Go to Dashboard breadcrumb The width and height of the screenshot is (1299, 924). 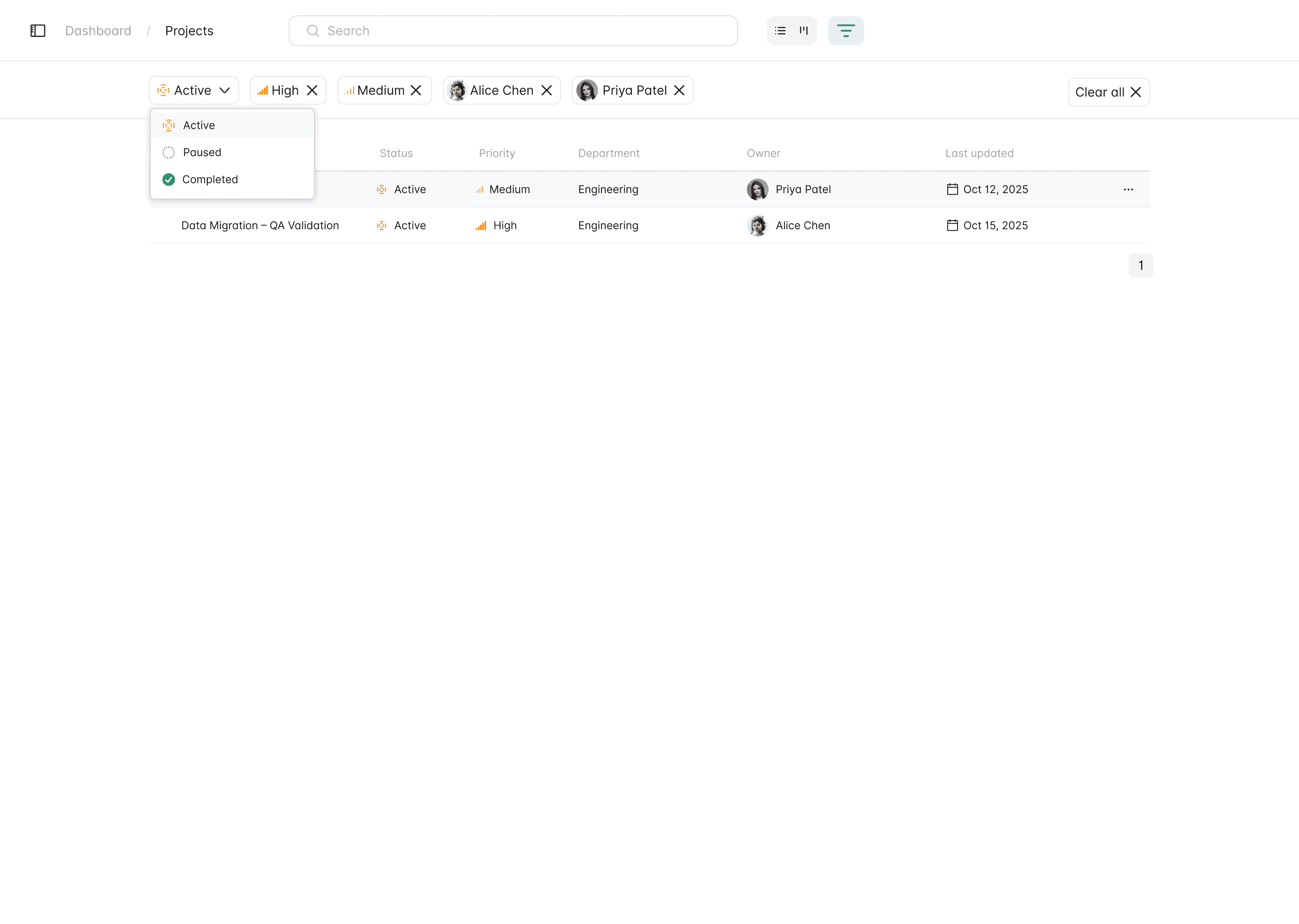[98, 31]
